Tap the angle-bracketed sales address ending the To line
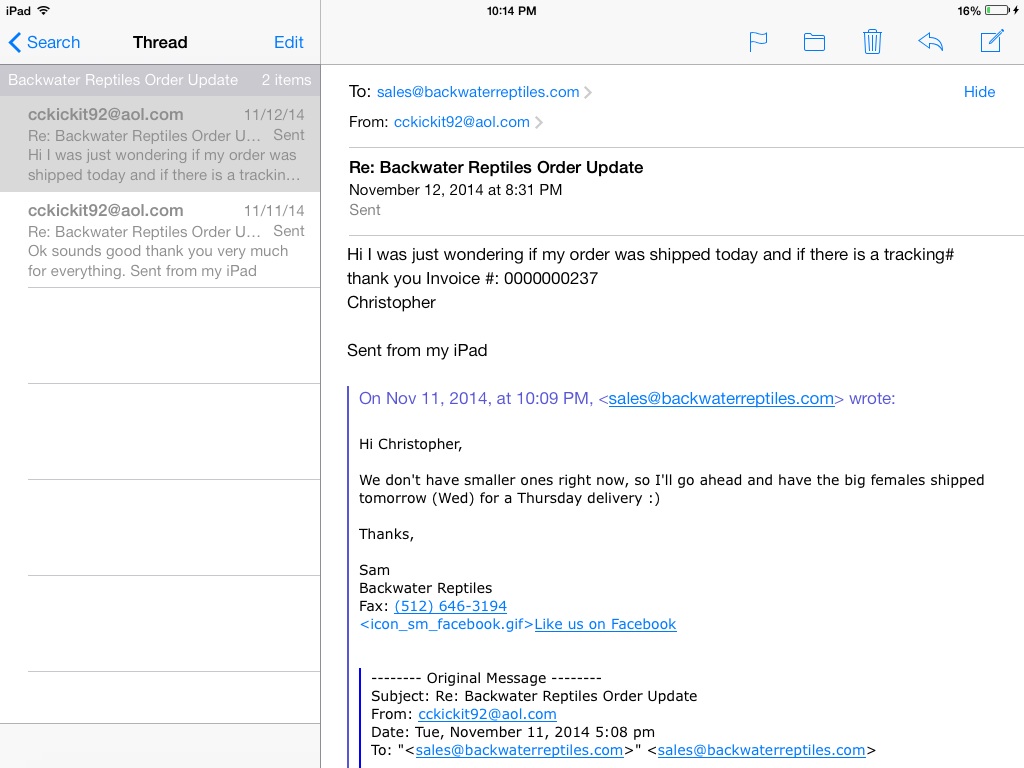The image size is (1024, 768). pos(761,750)
